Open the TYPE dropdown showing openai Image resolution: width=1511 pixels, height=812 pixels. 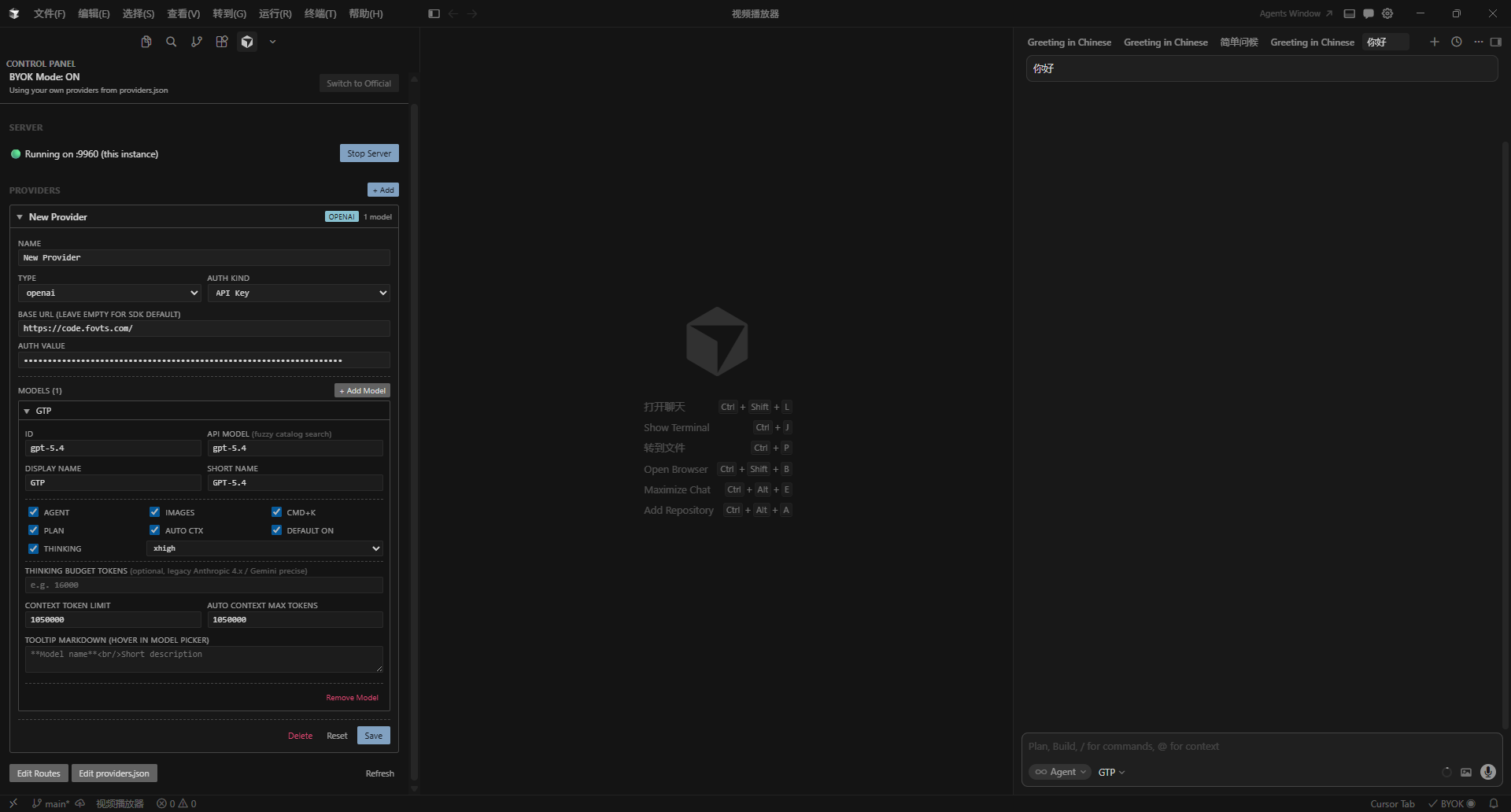[109, 293]
